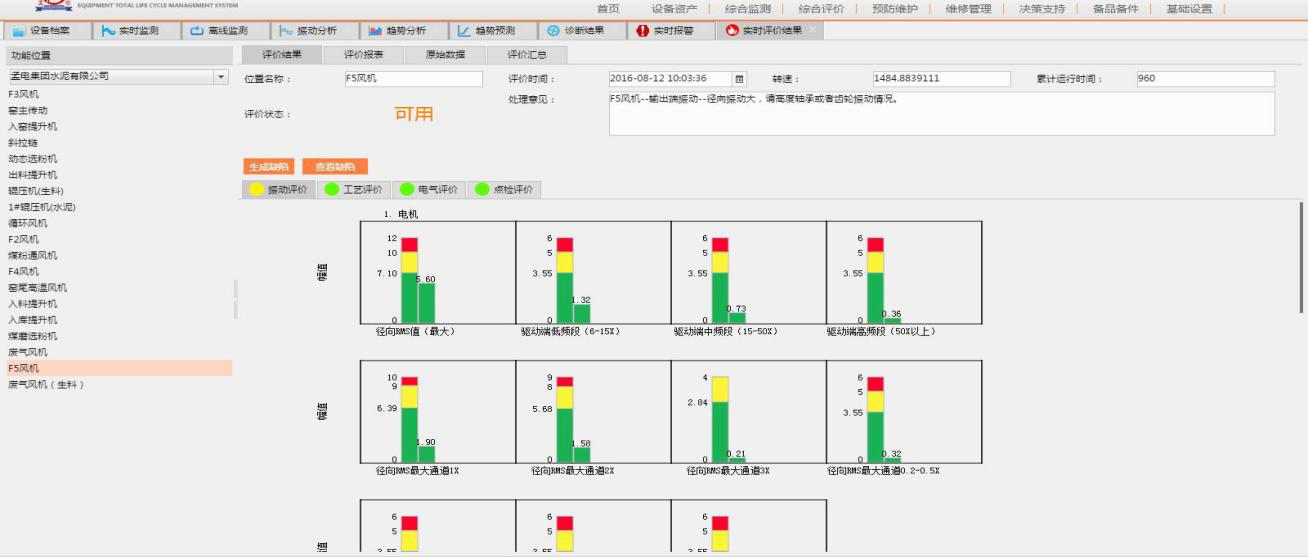Select F3风机 in the equipment list
The image size is (1308, 557).
(24, 94)
